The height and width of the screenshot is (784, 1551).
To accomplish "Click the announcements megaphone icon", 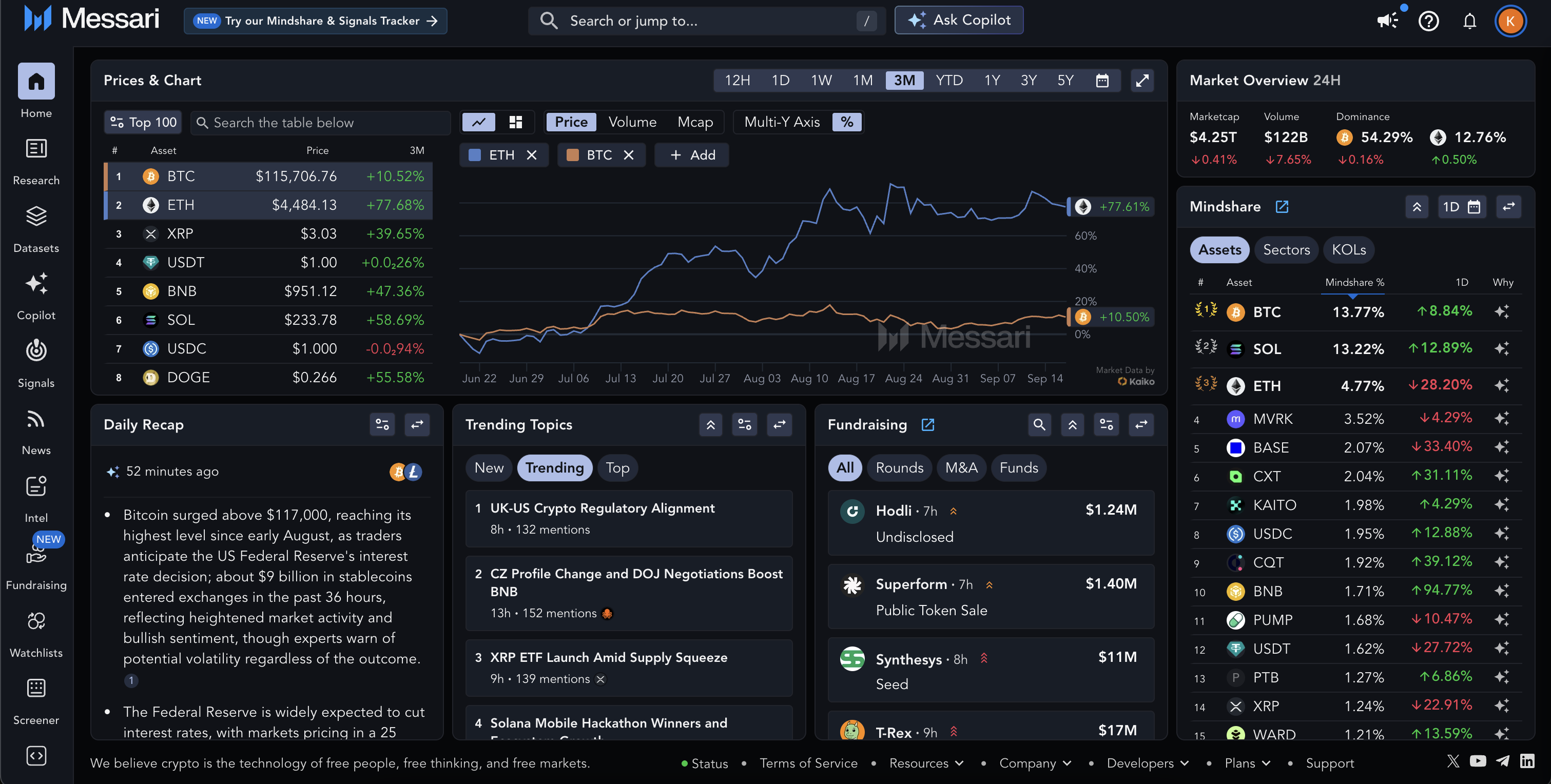I will (1388, 21).
